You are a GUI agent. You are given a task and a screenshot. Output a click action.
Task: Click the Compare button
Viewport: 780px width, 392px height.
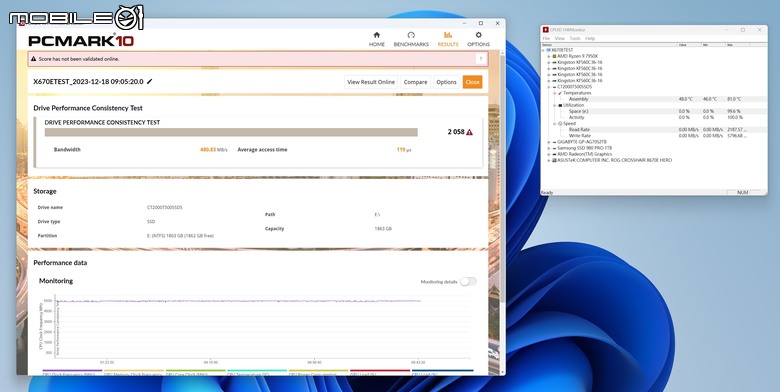pos(415,82)
